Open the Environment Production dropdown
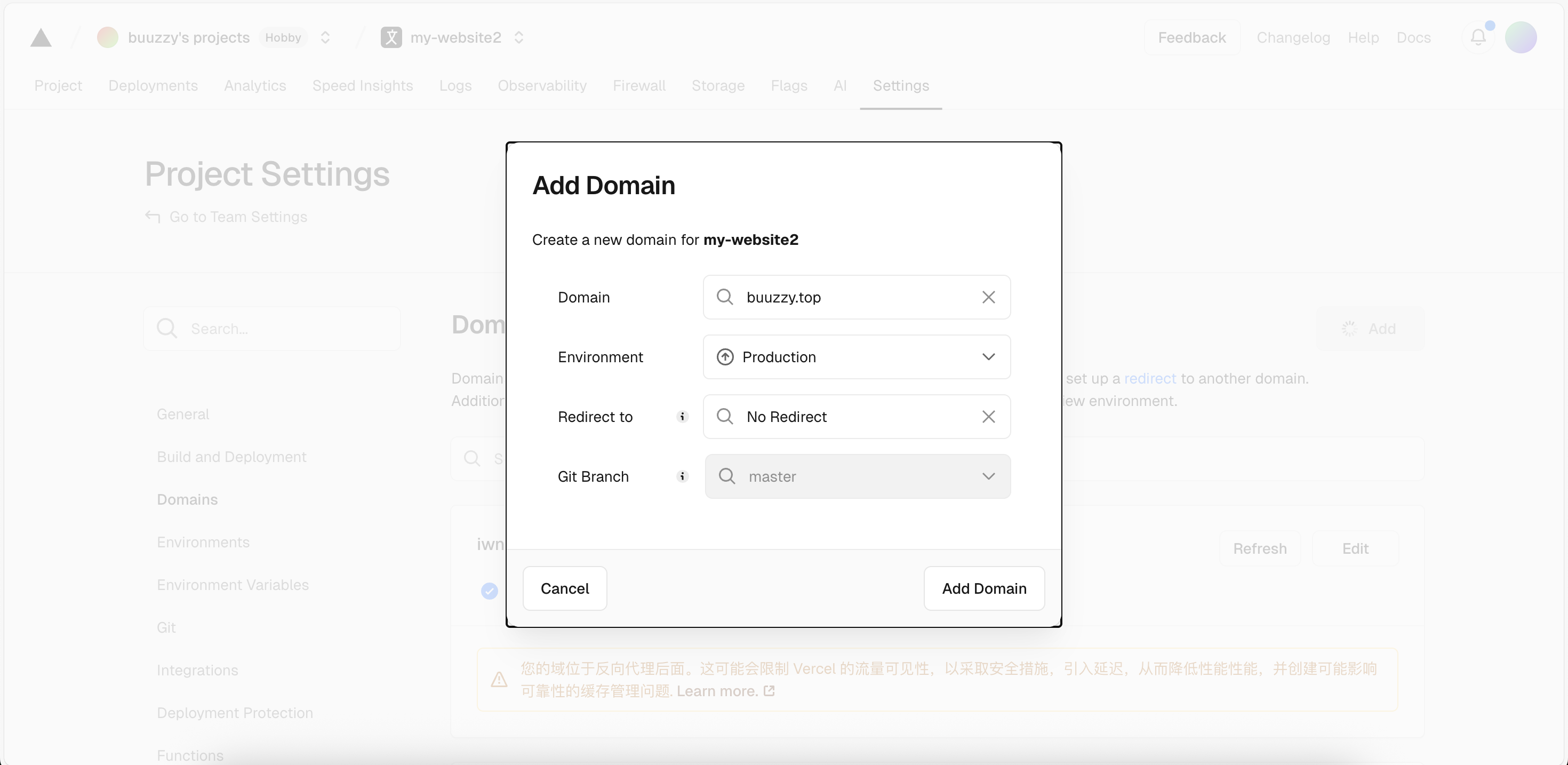 tap(857, 357)
